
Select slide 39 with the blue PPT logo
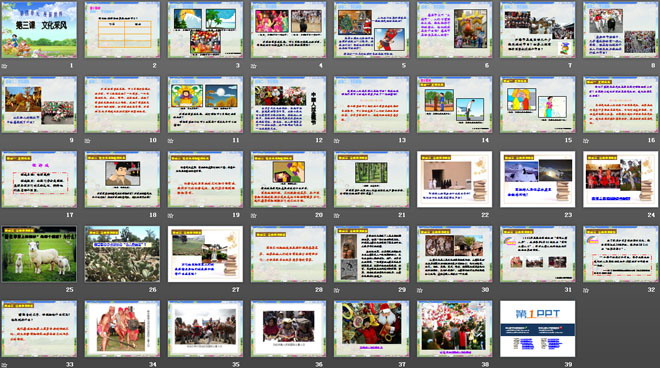tap(538, 329)
